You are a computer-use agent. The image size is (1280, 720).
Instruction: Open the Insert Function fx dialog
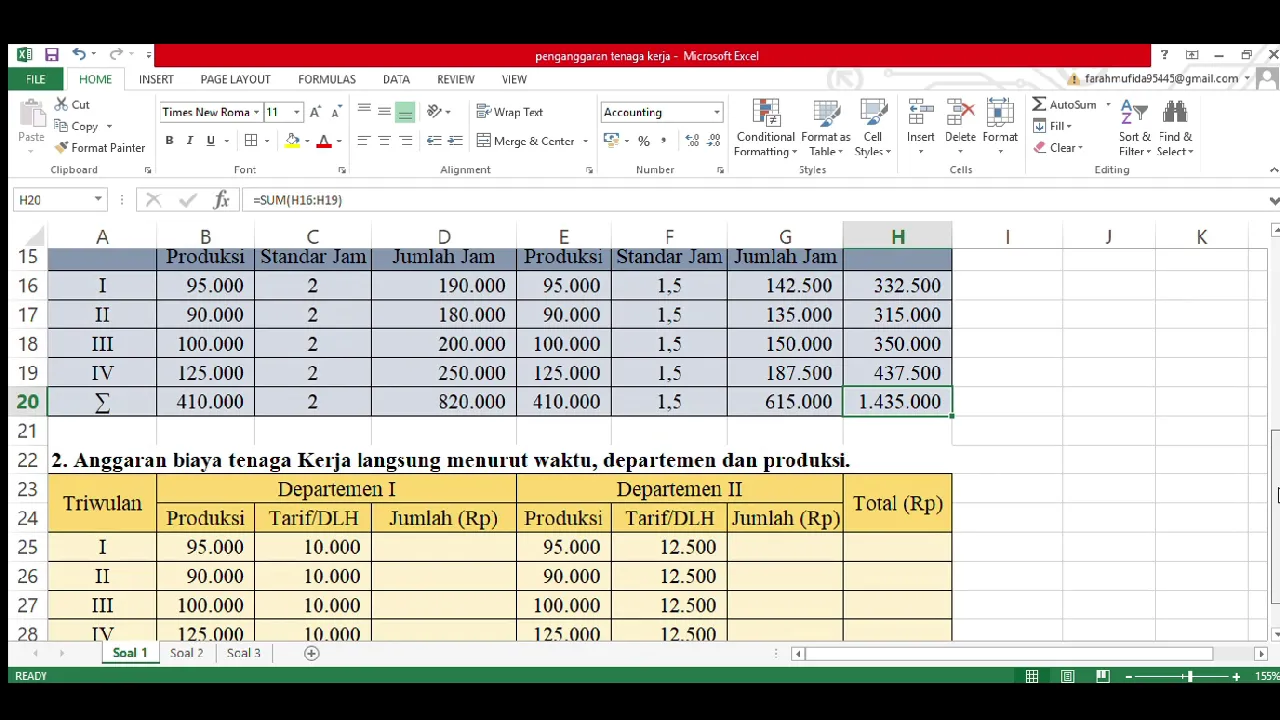[x=221, y=200]
